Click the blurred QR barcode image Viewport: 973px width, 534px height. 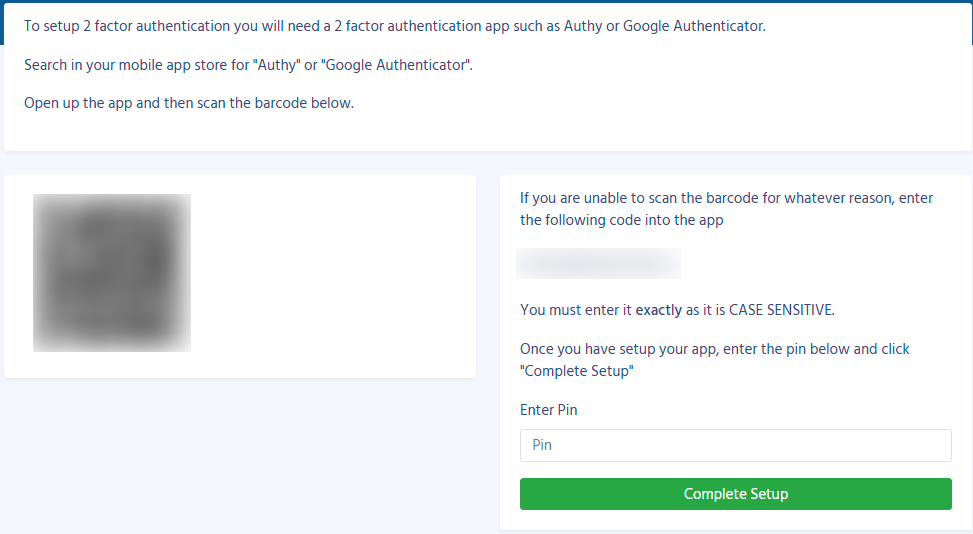[x=112, y=273]
